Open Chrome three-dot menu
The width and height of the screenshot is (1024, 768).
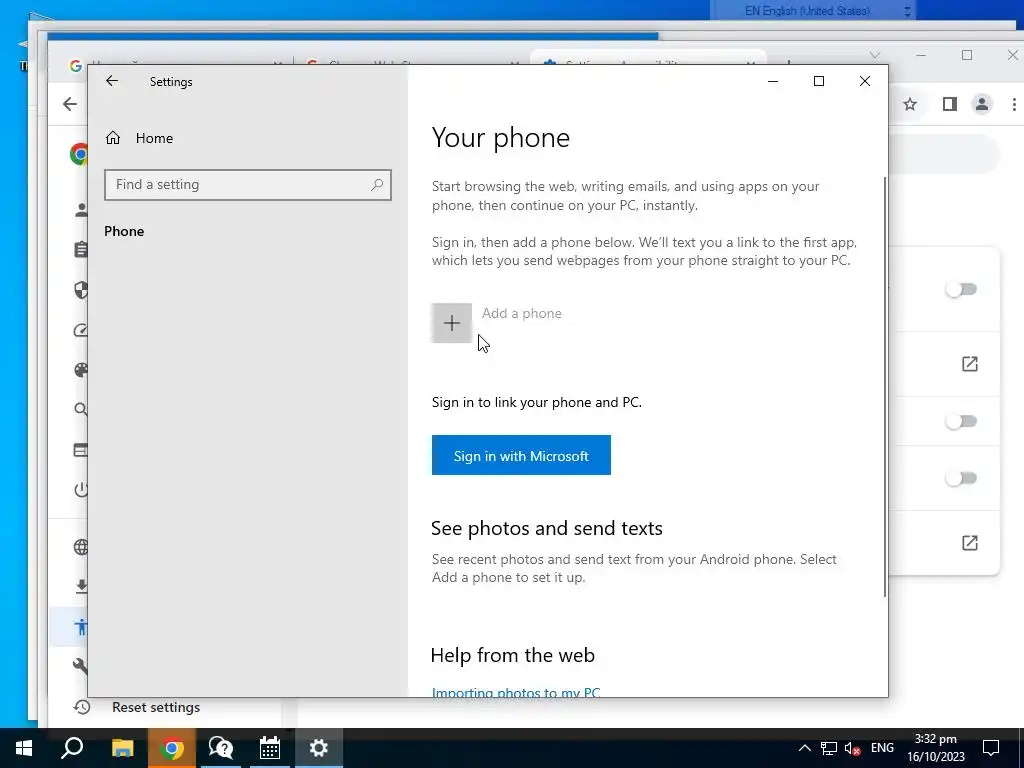point(1014,104)
